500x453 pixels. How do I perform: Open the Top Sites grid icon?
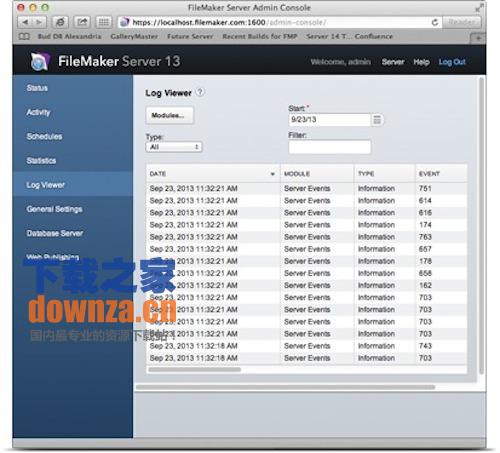pyautogui.click(x=104, y=22)
